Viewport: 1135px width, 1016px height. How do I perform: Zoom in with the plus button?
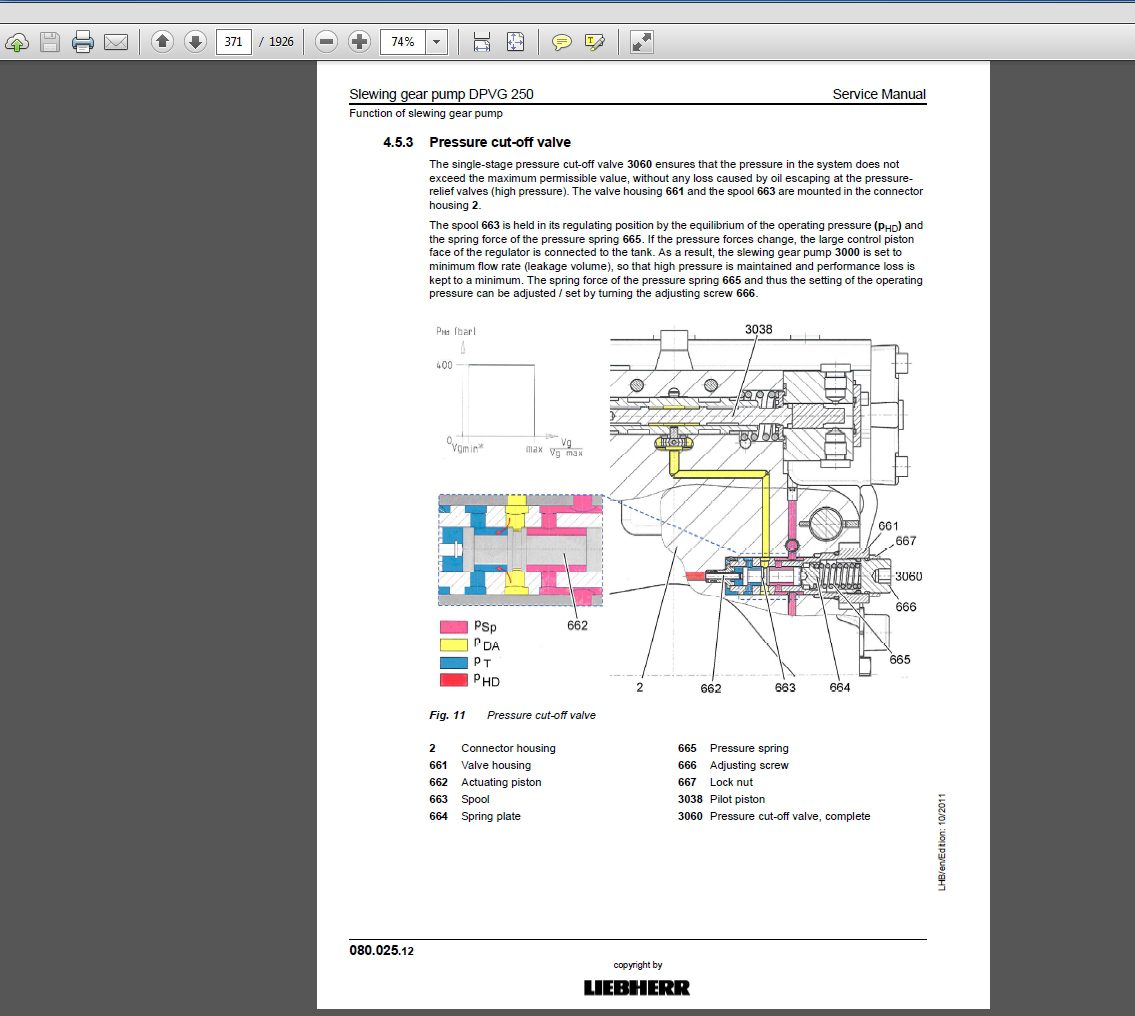(x=359, y=42)
